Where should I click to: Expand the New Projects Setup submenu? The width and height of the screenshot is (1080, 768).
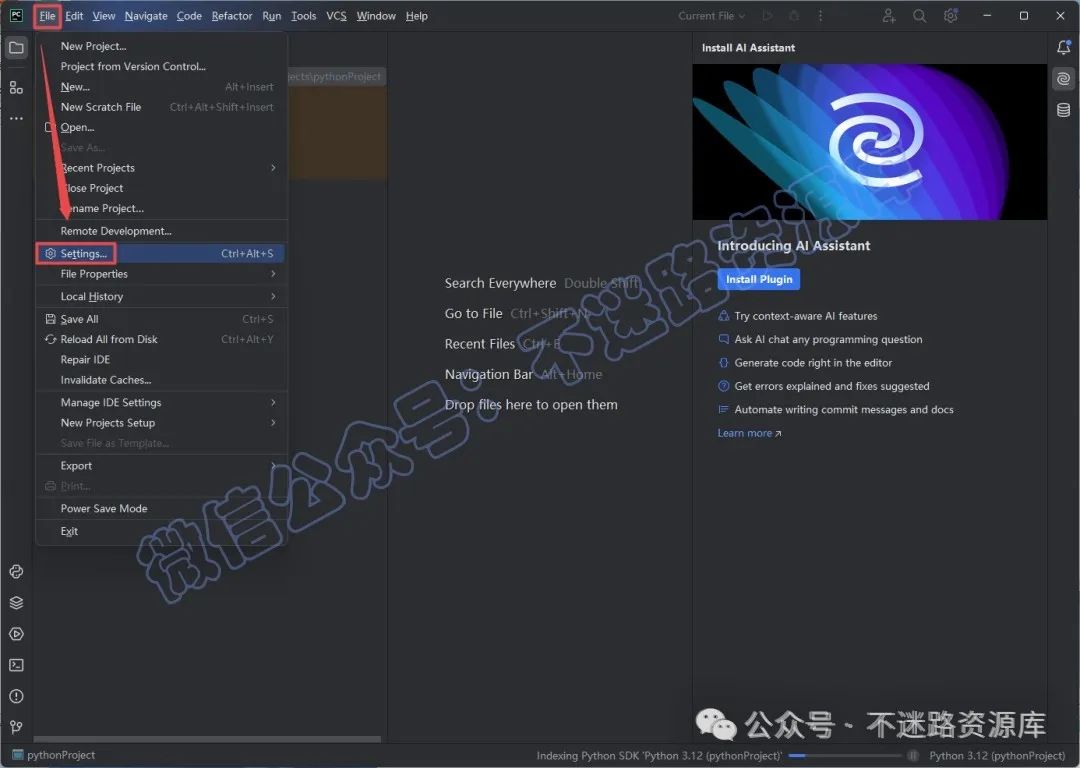pos(161,423)
